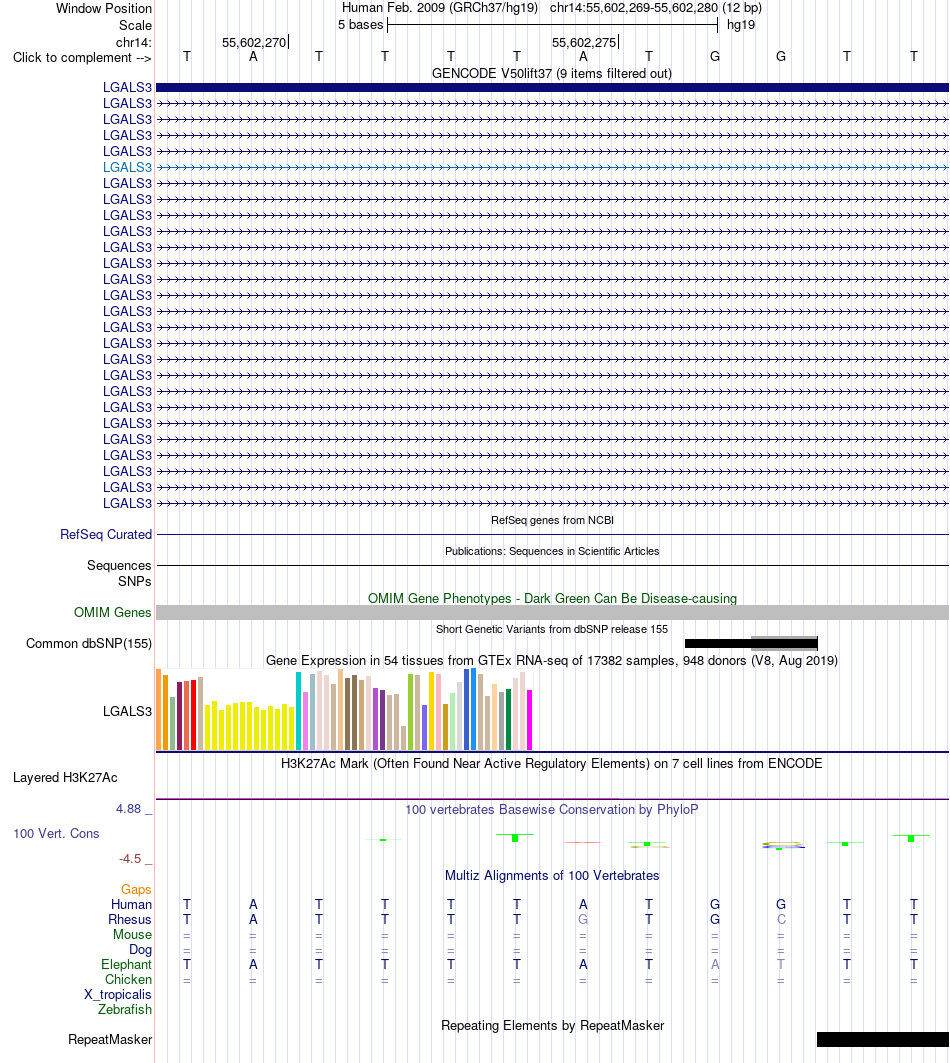Screen dimensions: 950x1063
Task: Click the Layered H3K27Ac label
Action: click(65, 778)
